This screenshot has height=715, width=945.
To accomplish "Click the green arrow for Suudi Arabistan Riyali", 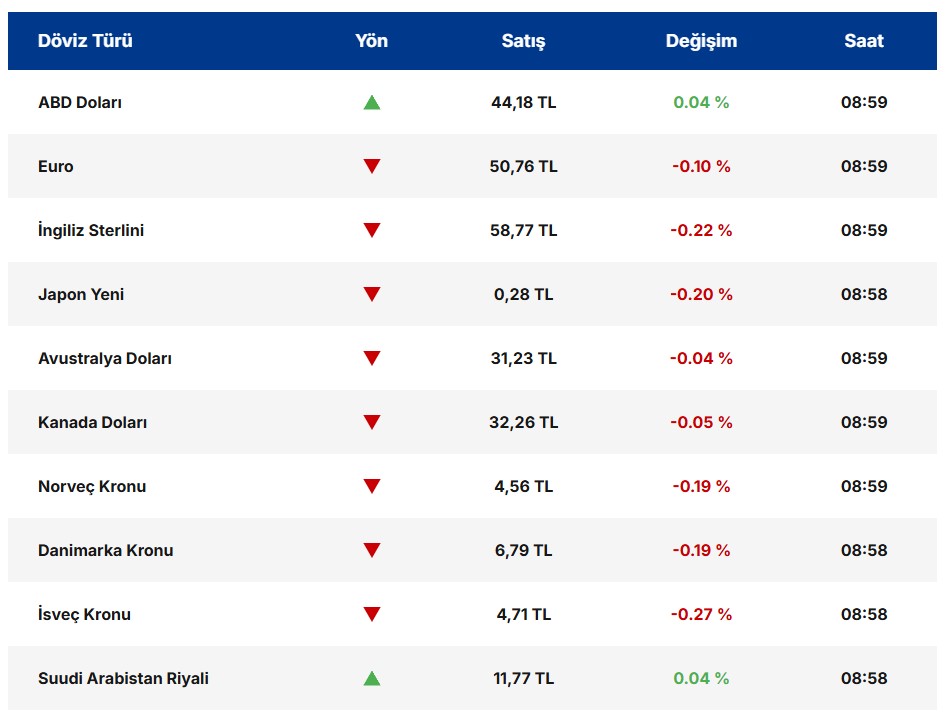I will pyautogui.click(x=372, y=678).
